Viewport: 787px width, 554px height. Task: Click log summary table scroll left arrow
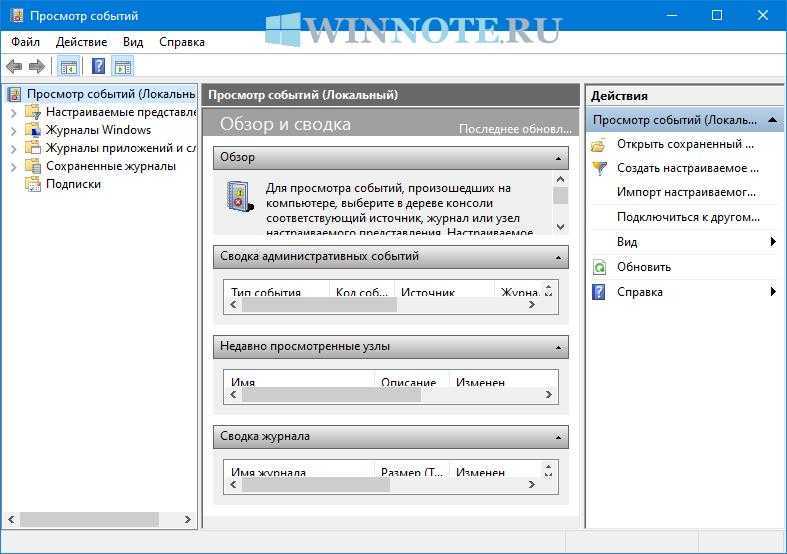coord(233,484)
